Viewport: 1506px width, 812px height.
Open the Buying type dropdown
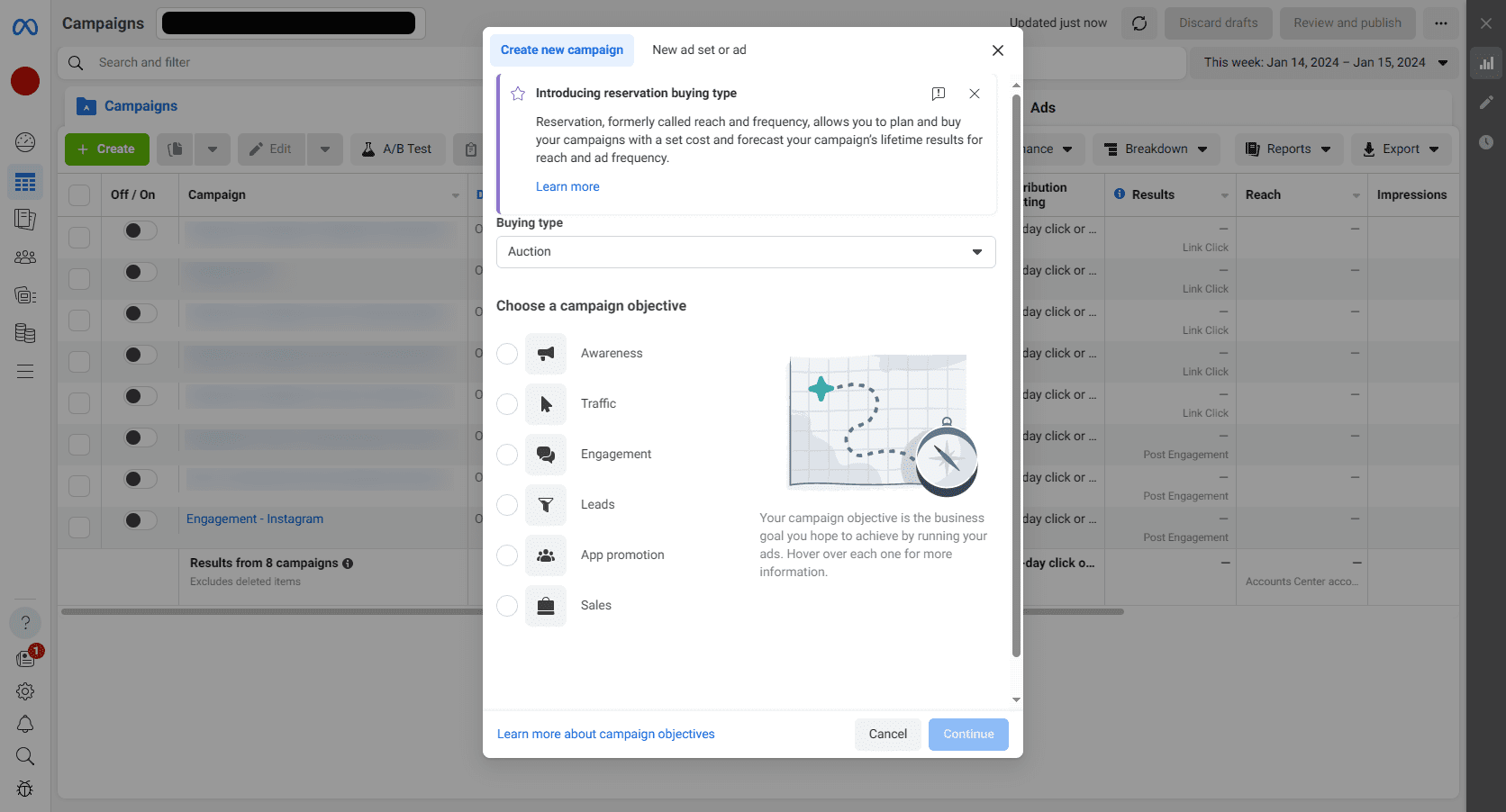pos(746,251)
